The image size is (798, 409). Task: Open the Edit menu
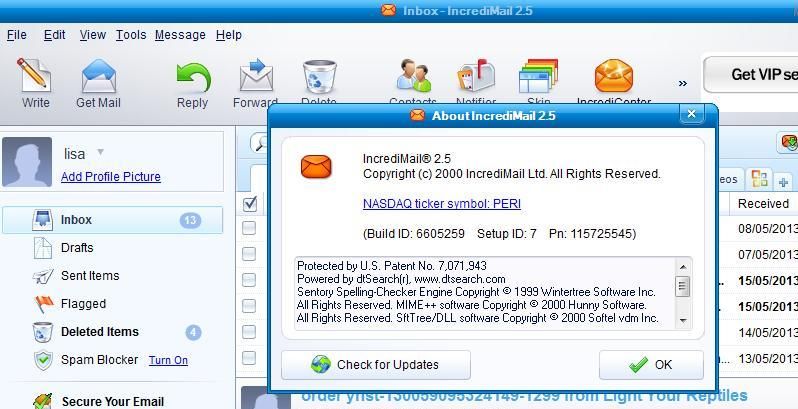[x=54, y=35]
